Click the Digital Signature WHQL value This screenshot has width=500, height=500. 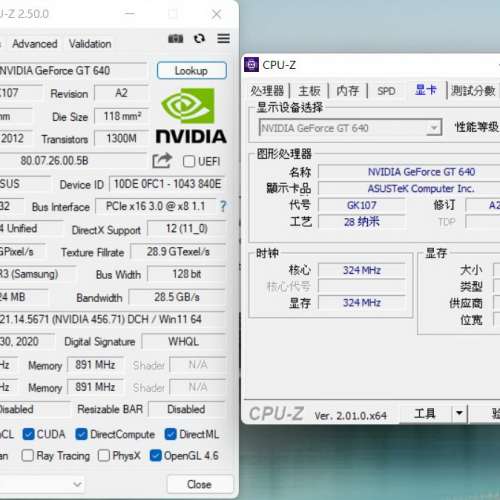pos(184,342)
